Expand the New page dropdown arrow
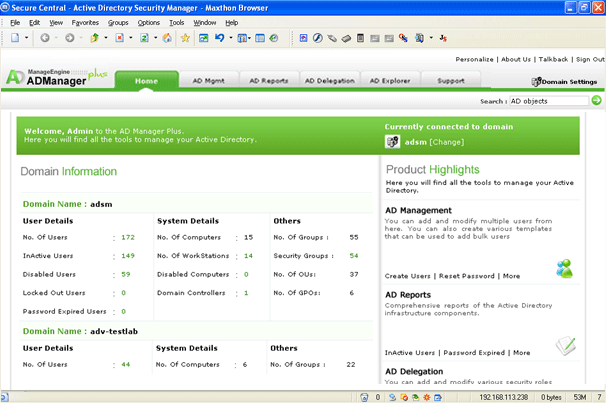 (x=26, y=38)
